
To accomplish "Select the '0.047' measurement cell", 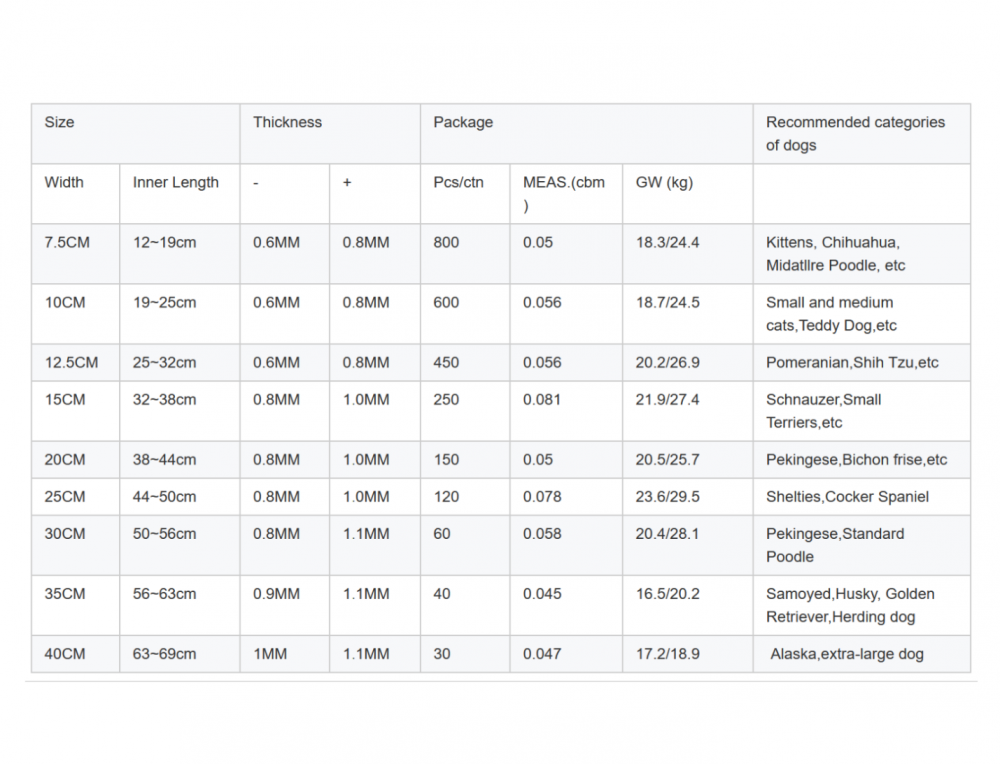I will coord(566,654).
